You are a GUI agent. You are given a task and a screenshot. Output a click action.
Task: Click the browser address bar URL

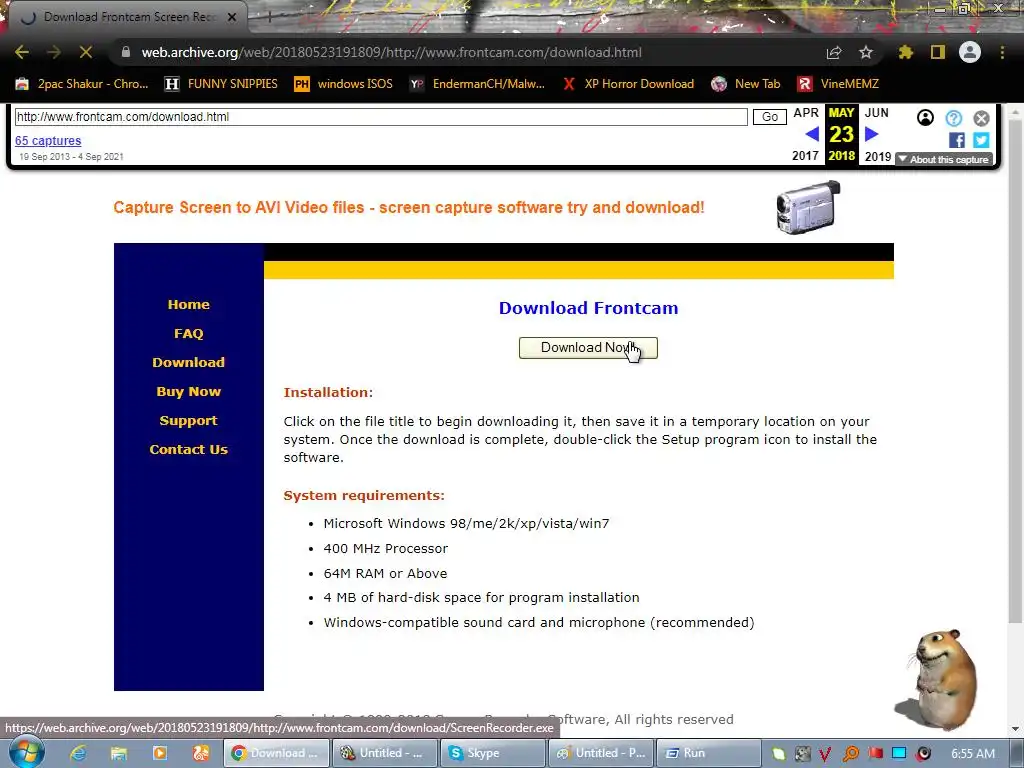click(x=392, y=52)
